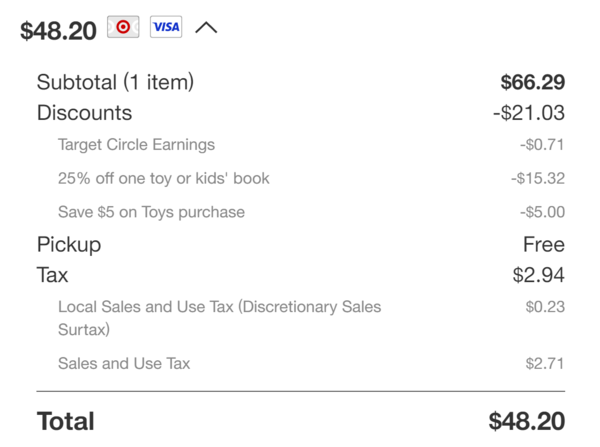
Task: Click the Free pickup value
Action: tap(544, 245)
